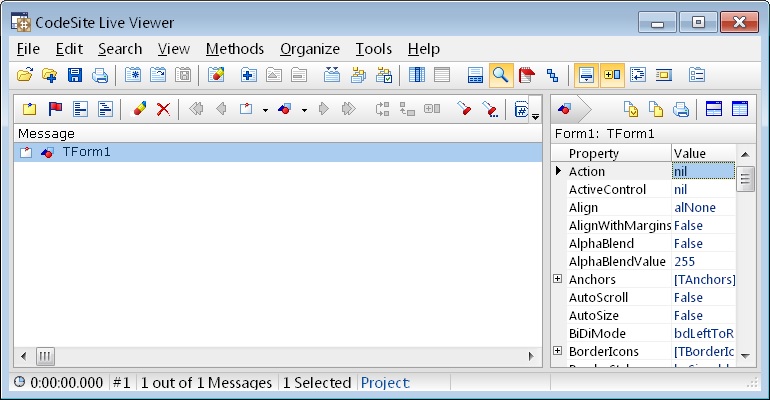Open the Methods menu
Screen dimensions: 770x400
coord(235,49)
